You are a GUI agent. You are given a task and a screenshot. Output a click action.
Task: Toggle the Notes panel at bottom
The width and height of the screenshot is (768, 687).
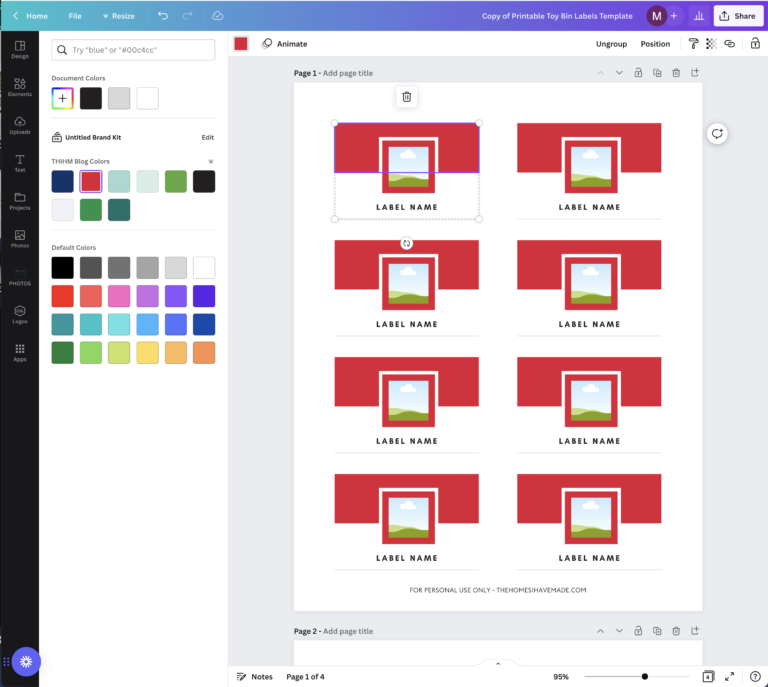pyautogui.click(x=254, y=677)
